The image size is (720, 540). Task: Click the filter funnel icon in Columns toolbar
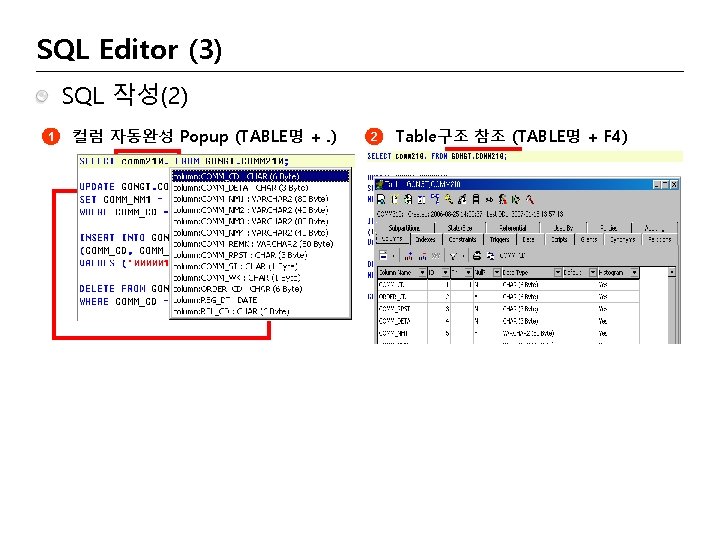click(x=453, y=255)
